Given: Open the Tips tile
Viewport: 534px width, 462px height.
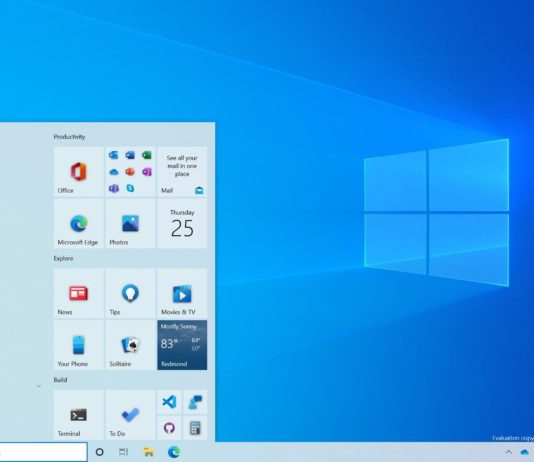Looking at the screenshot, I should click(130, 293).
